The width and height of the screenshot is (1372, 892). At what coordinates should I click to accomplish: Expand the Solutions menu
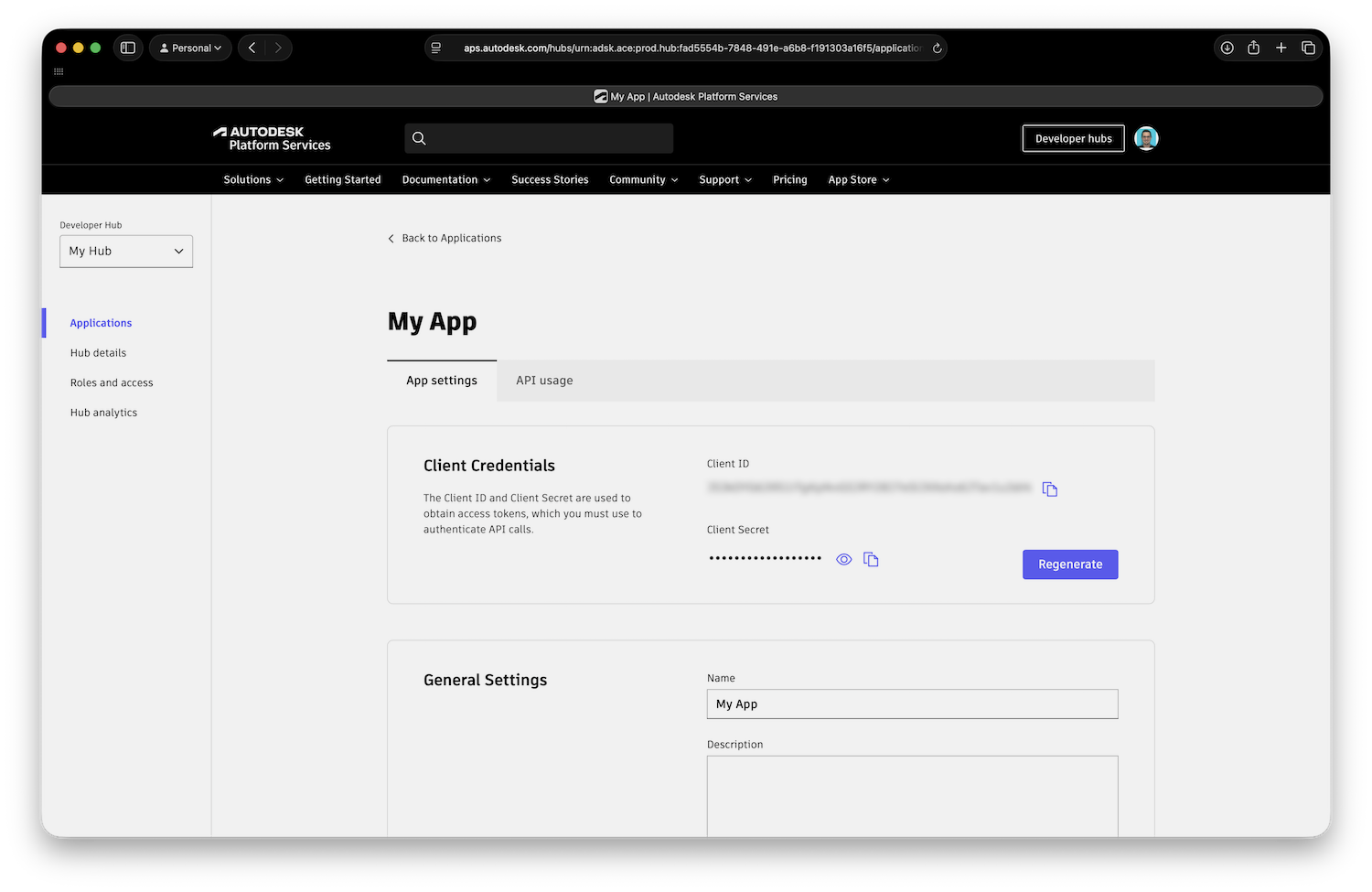[x=253, y=180]
